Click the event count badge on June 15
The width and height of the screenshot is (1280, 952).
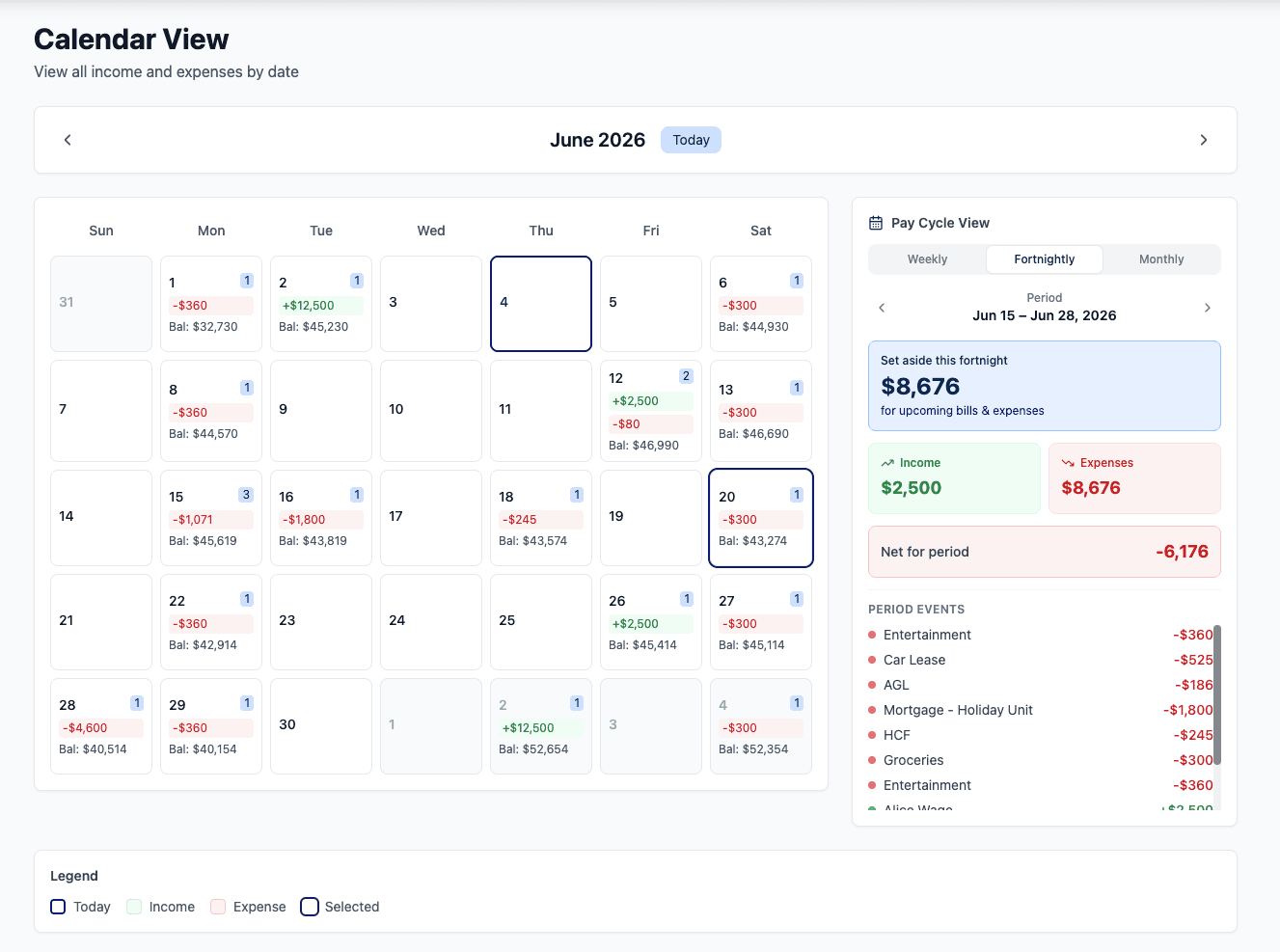point(246,495)
